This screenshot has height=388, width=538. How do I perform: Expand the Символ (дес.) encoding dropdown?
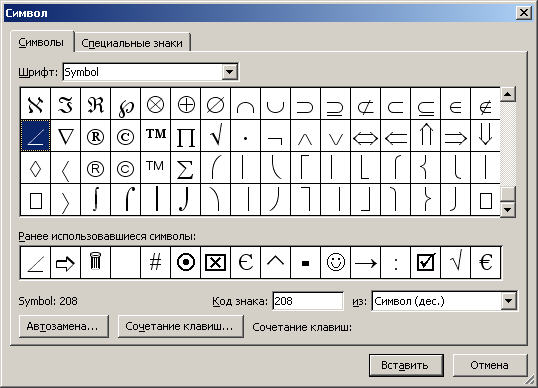pos(508,301)
